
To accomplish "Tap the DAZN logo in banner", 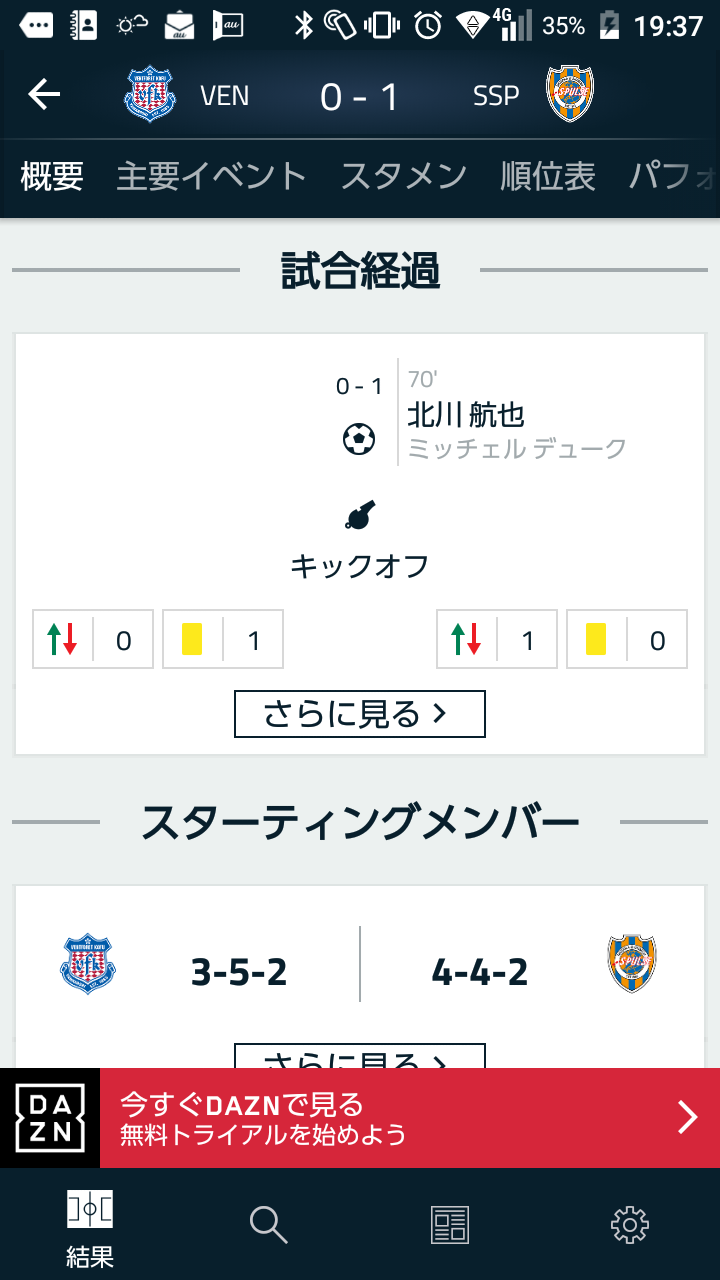I will pyautogui.click(x=50, y=1118).
